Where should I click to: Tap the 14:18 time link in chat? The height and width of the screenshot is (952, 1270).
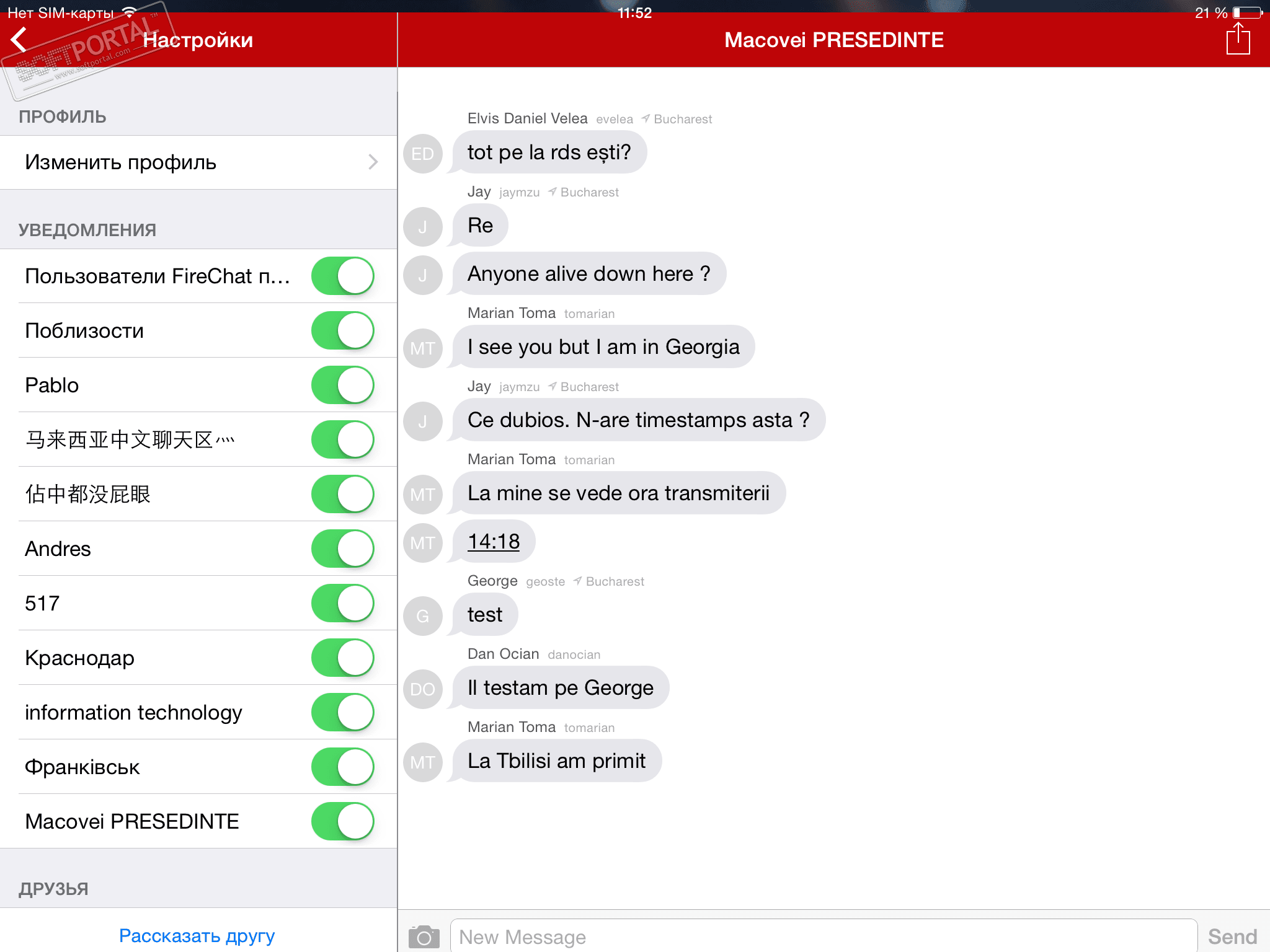[494, 542]
